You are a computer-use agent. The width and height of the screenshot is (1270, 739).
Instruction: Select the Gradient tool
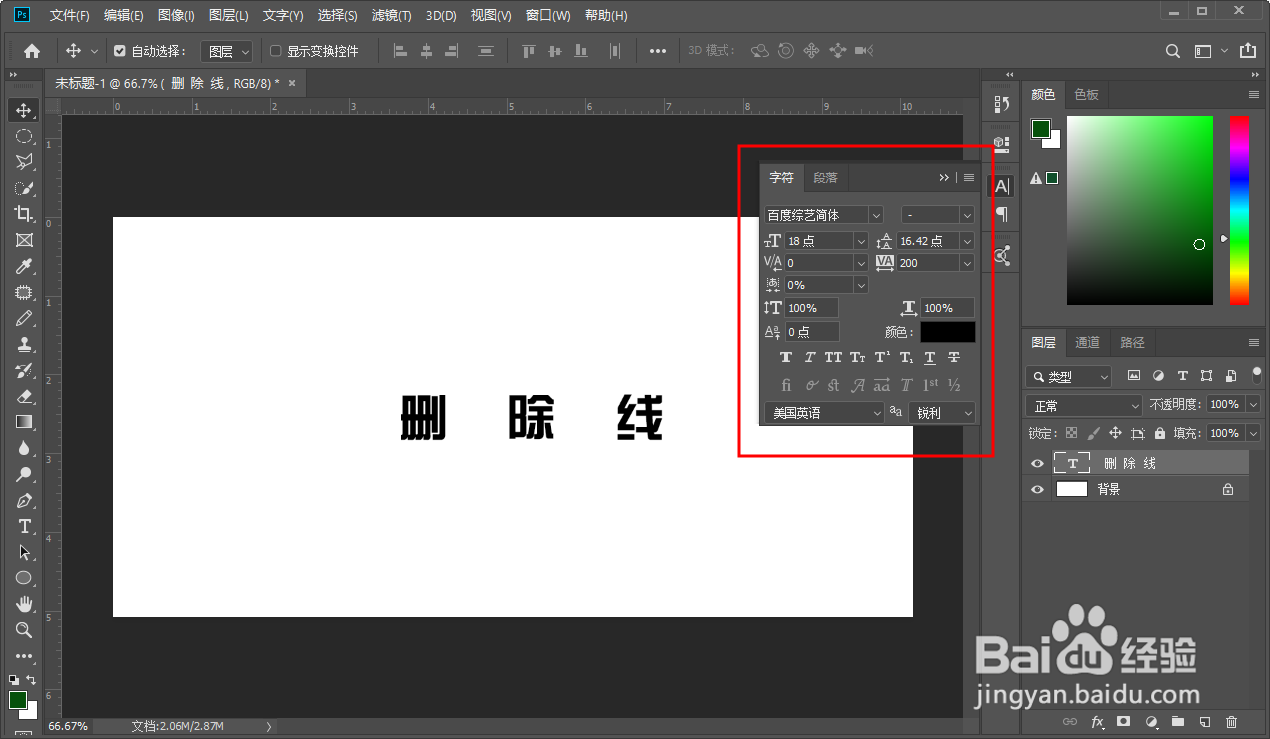[x=24, y=422]
